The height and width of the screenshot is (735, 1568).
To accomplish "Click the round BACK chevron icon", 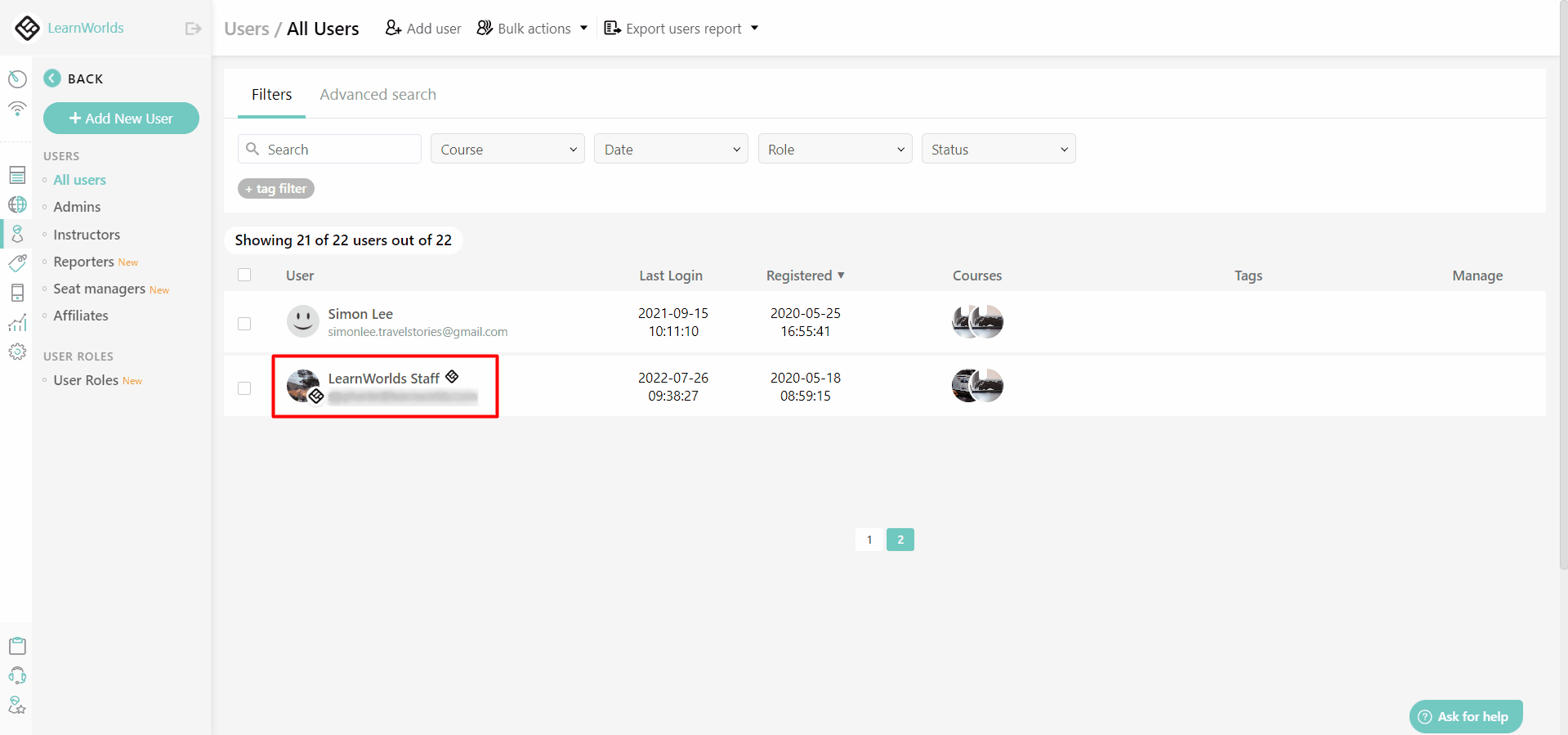I will point(52,78).
